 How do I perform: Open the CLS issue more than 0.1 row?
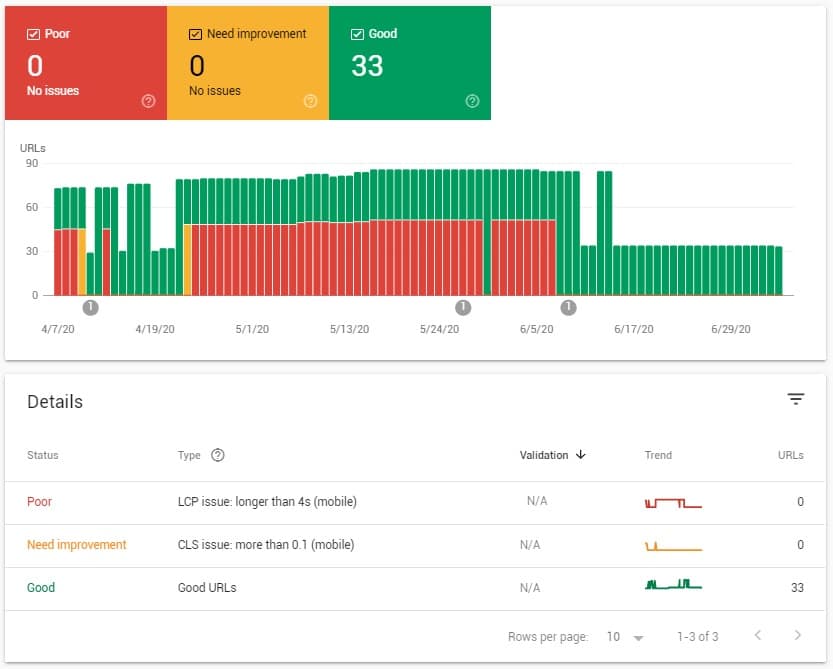[x=415, y=546]
